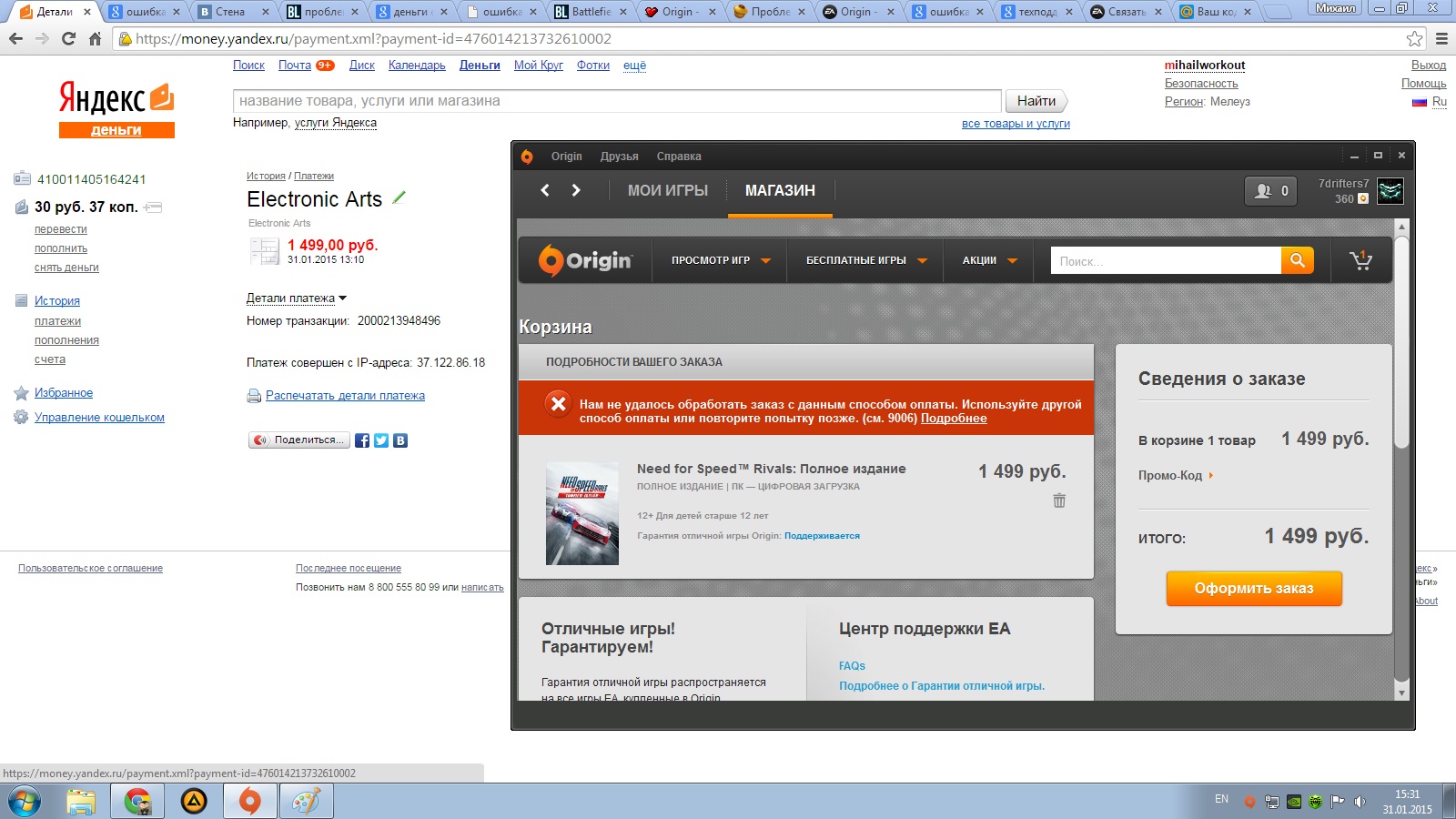Expand the БЕСПЛАТНЫЕ ИГРЫ dropdown
The width and height of the screenshot is (1456, 819).
(866, 260)
